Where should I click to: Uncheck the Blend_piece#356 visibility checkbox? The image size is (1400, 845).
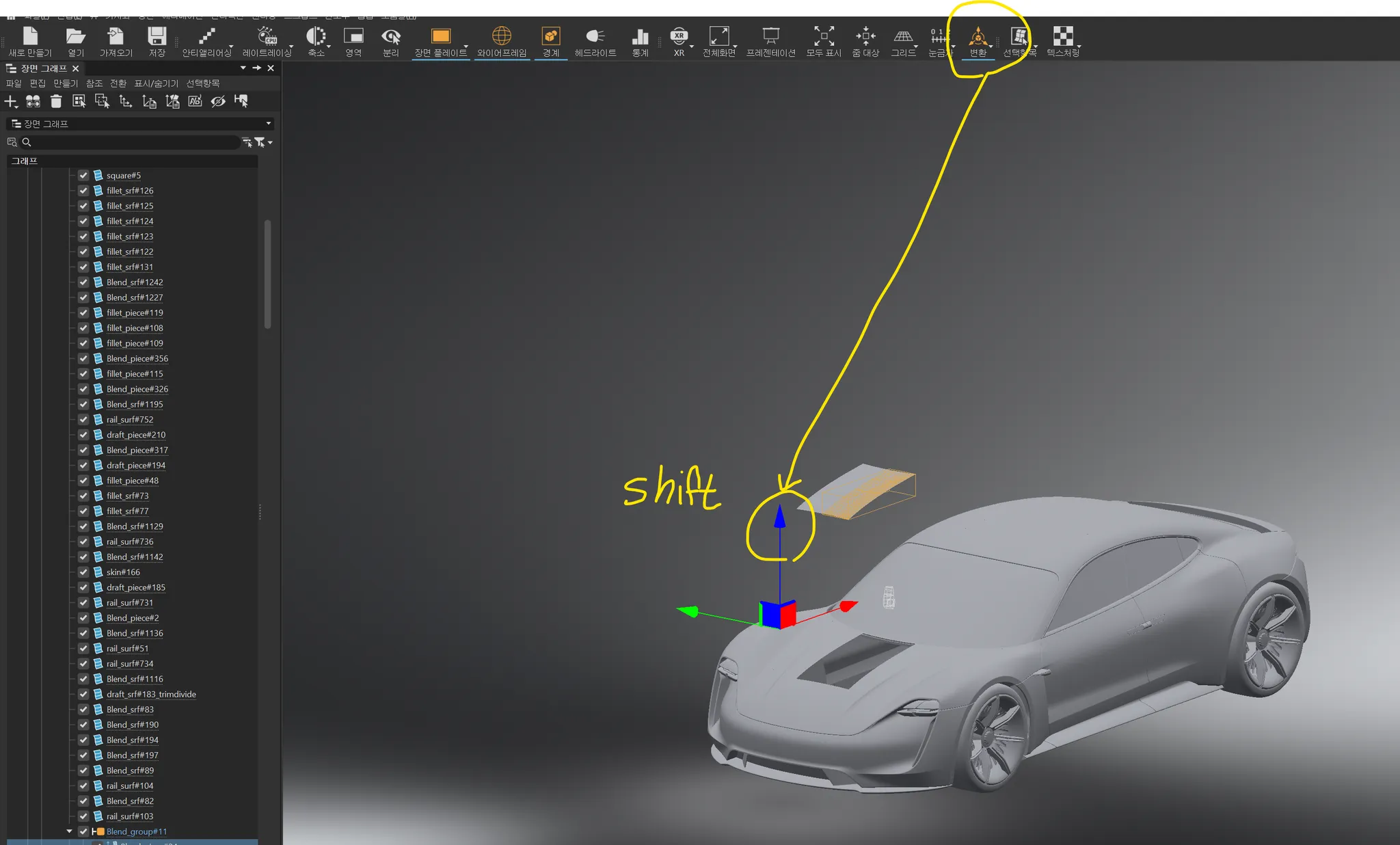[x=83, y=358]
